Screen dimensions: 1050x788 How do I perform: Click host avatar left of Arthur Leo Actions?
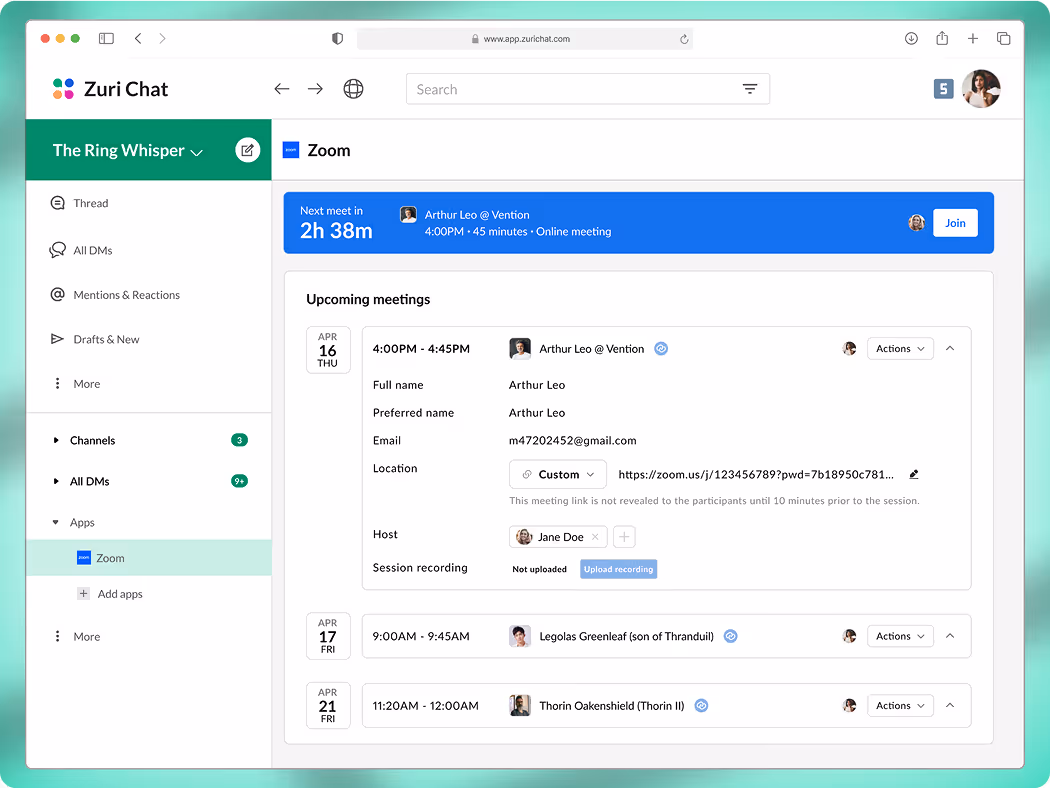[849, 348]
